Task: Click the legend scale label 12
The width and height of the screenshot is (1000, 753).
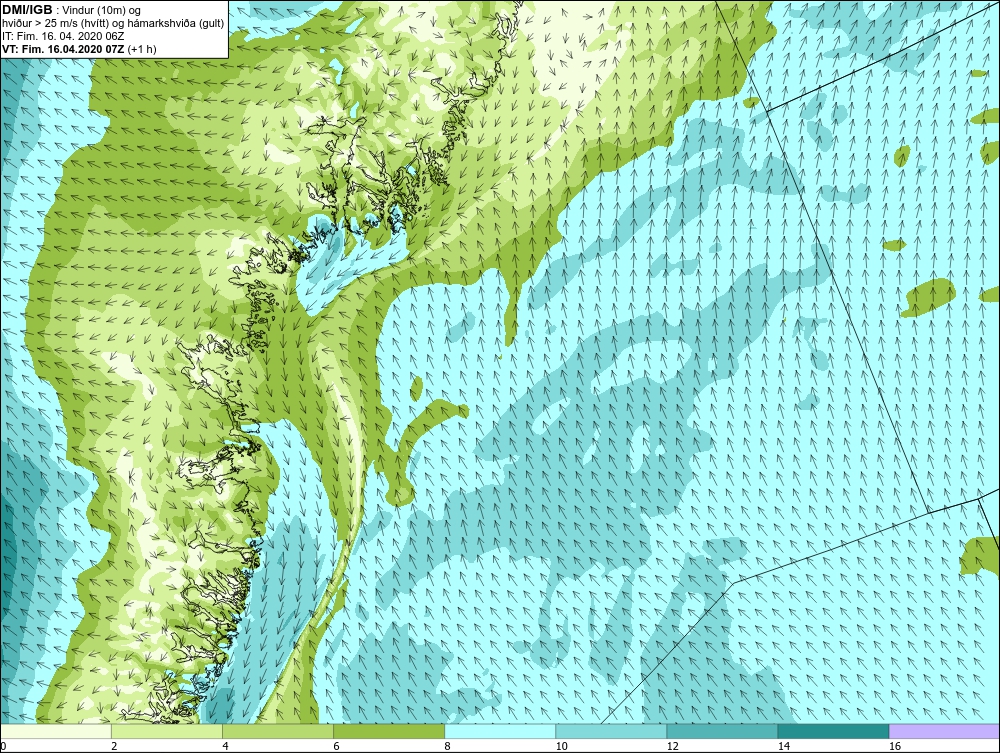Action: tap(673, 746)
